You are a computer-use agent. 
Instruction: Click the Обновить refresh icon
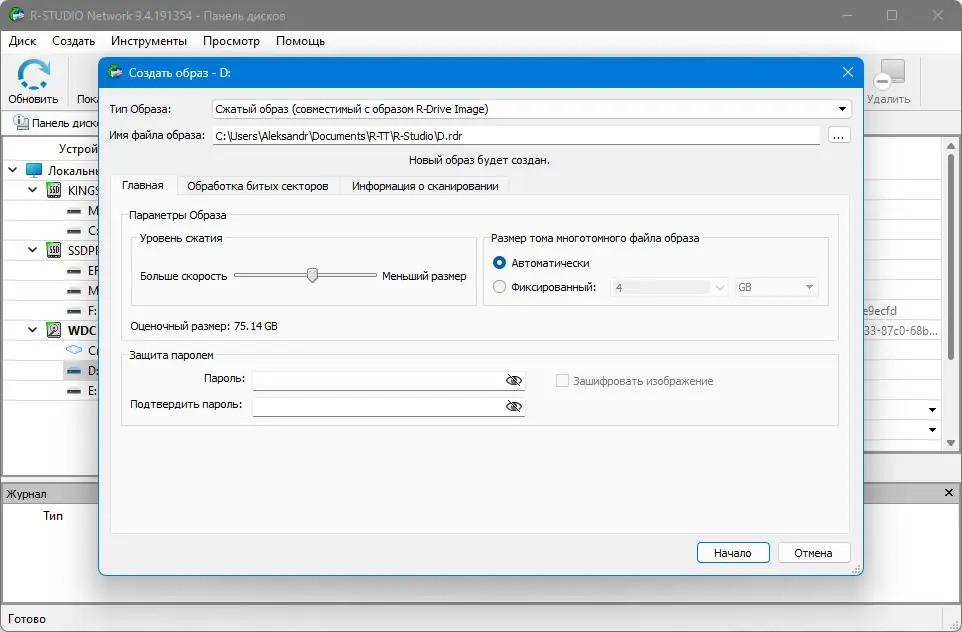[32, 74]
